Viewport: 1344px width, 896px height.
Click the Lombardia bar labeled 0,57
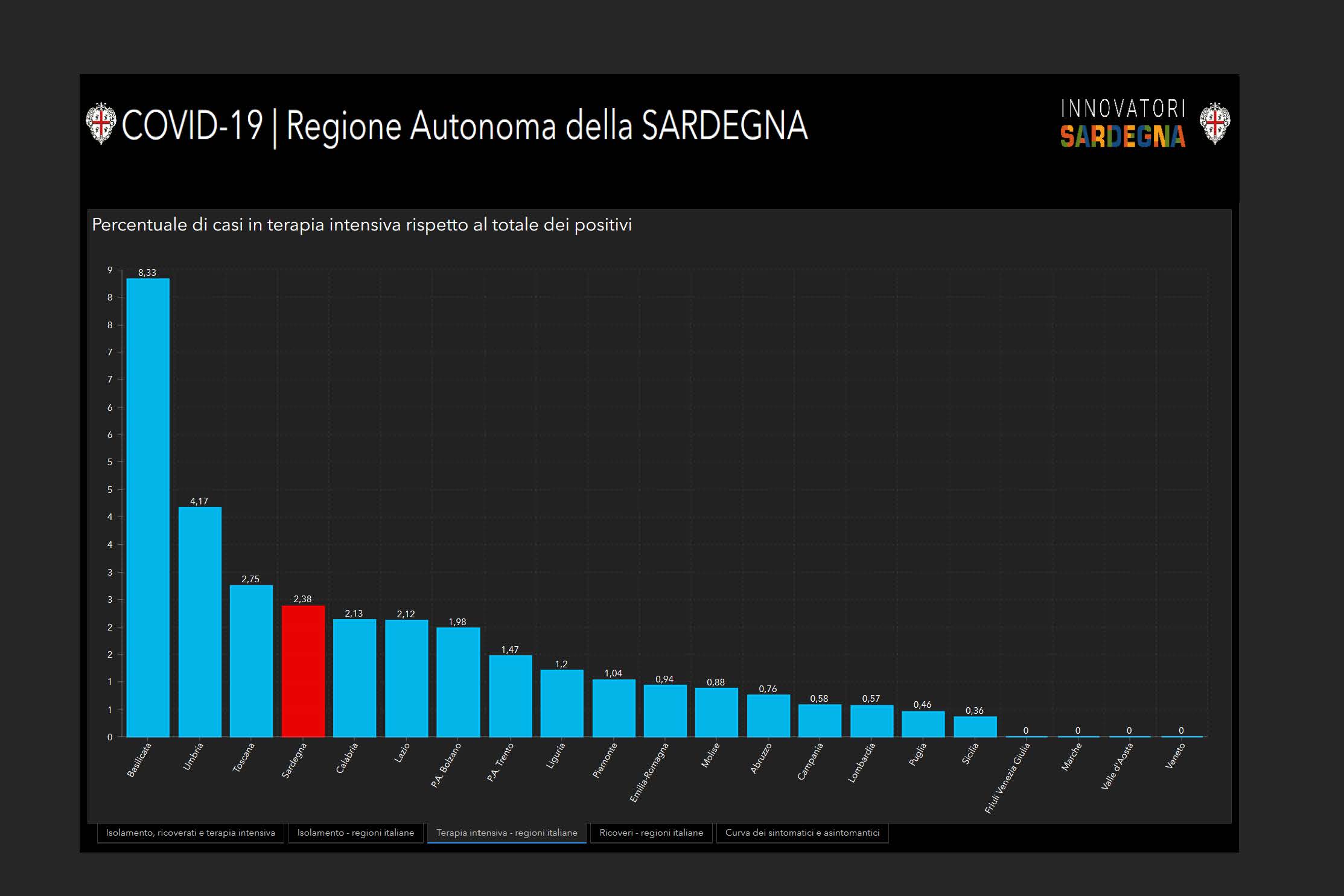tap(871, 720)
